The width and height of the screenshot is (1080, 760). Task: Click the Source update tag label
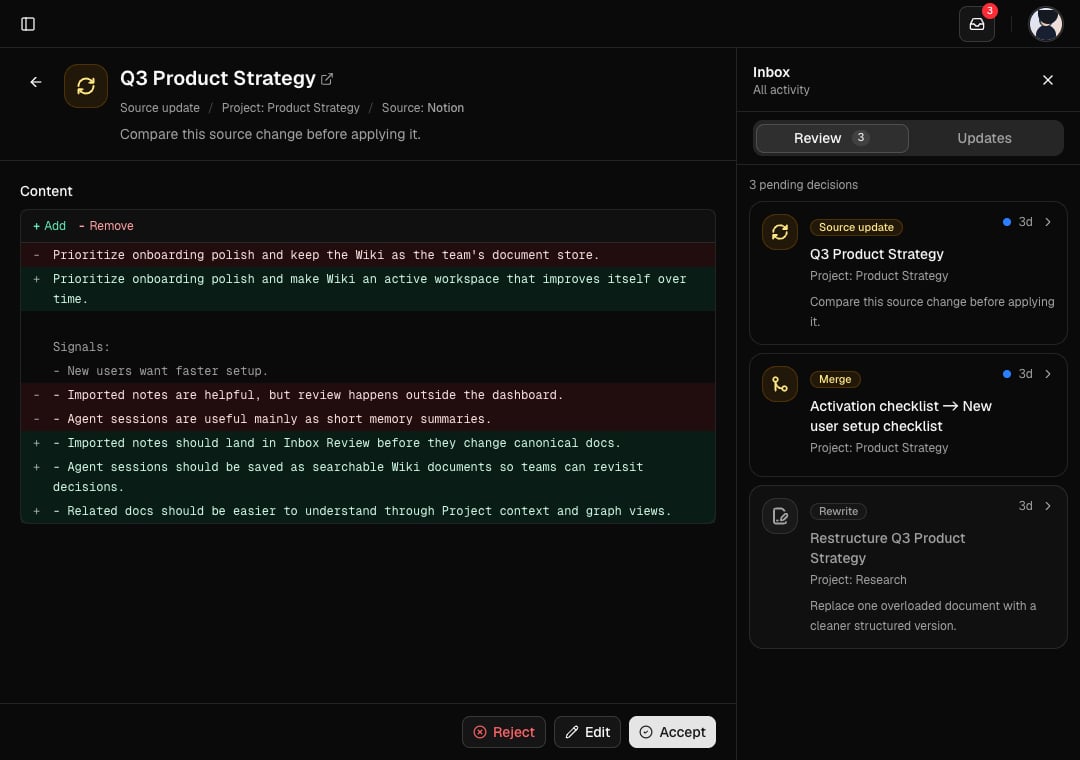pyautogui.click(x=855, y=227)
